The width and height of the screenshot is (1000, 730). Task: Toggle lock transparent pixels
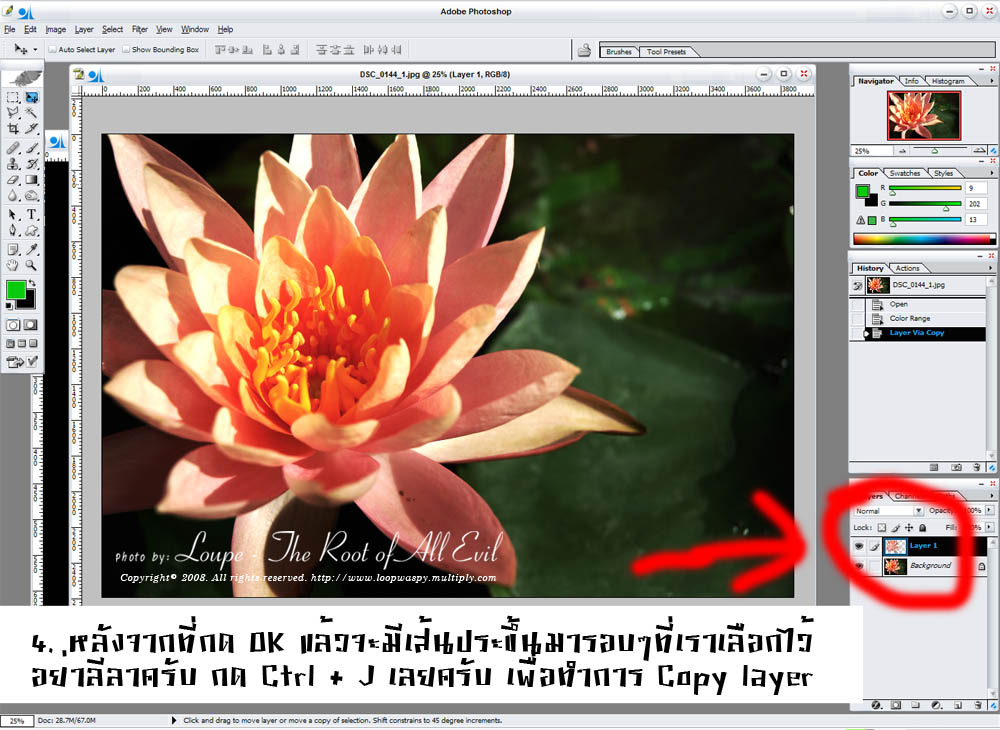(x=881, y=527)
